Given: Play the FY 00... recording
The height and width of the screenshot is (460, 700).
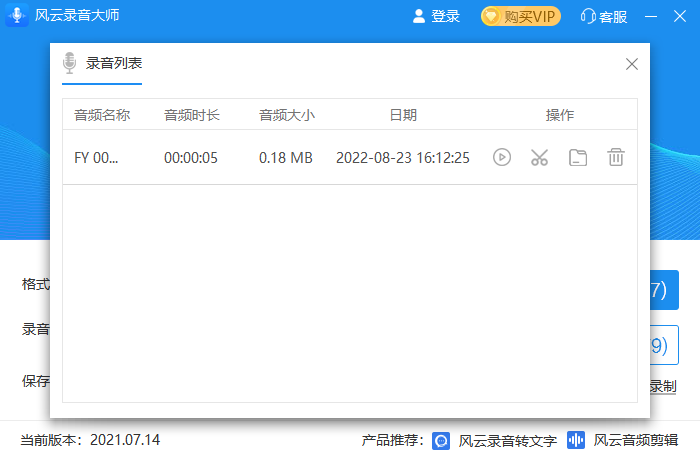Looking at the screenshot, I should (502, 157).
